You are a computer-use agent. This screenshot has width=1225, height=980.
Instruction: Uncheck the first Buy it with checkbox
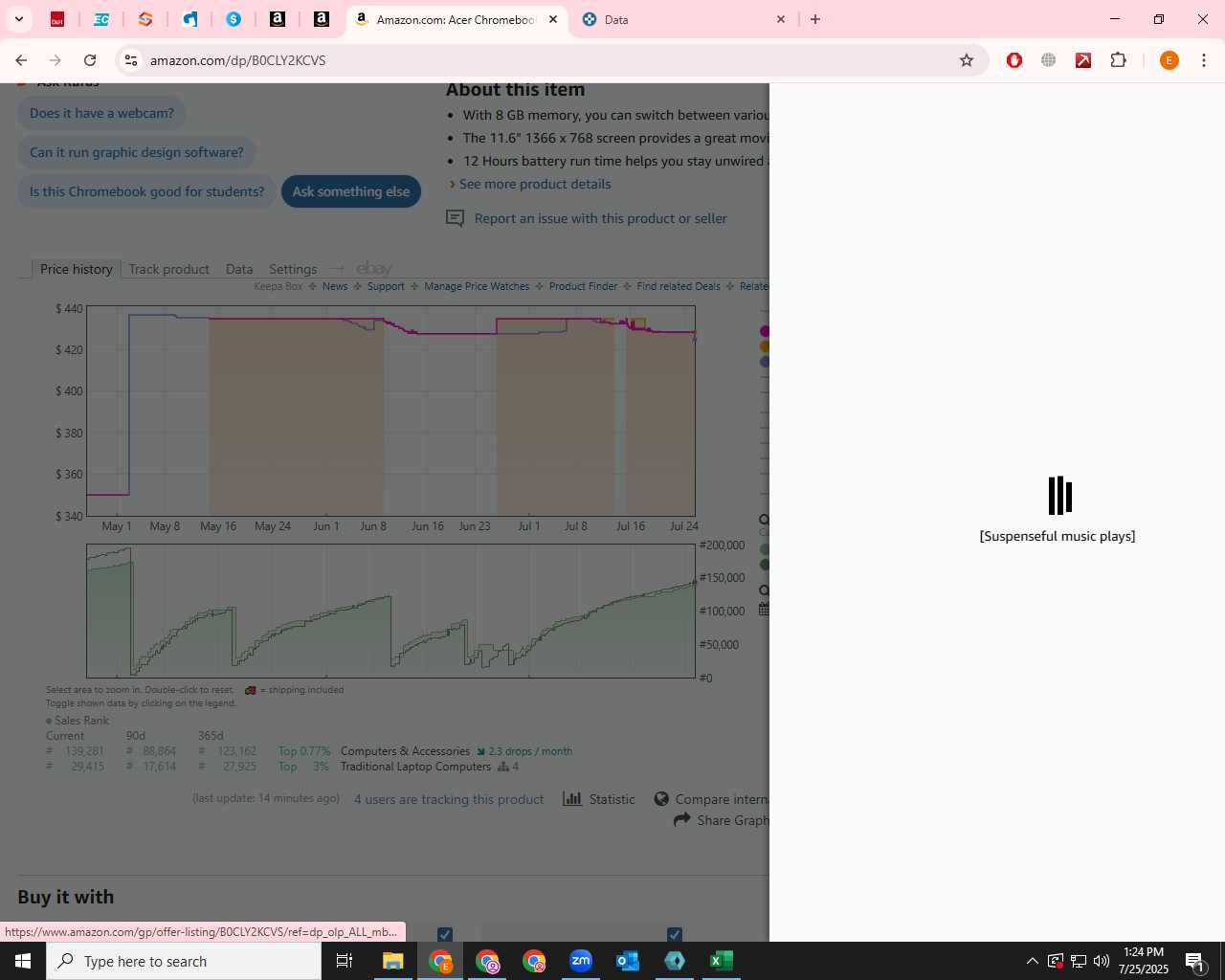tap(445, 934)
